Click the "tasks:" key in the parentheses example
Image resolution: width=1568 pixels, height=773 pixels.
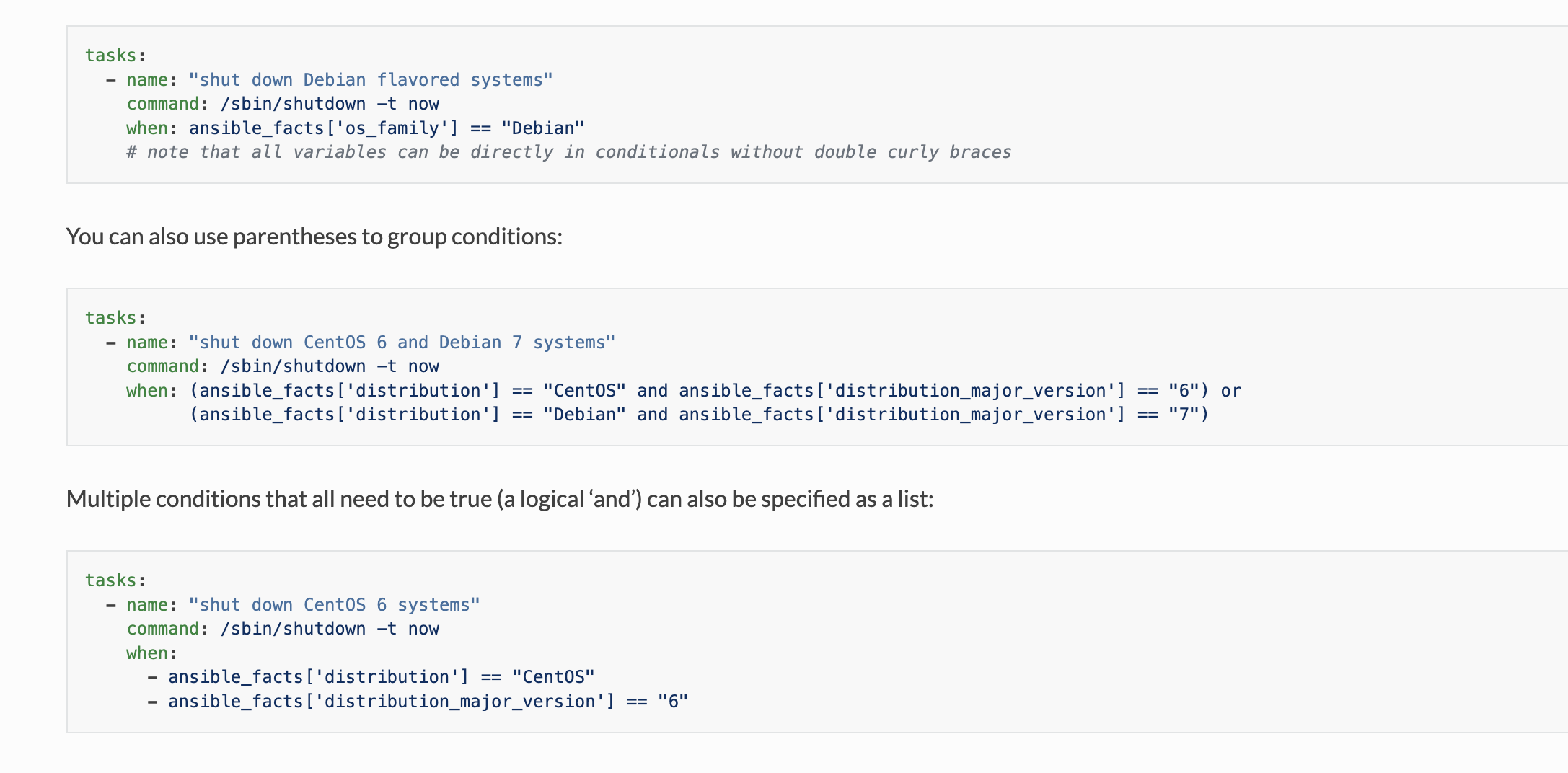(x=115, y=318)
